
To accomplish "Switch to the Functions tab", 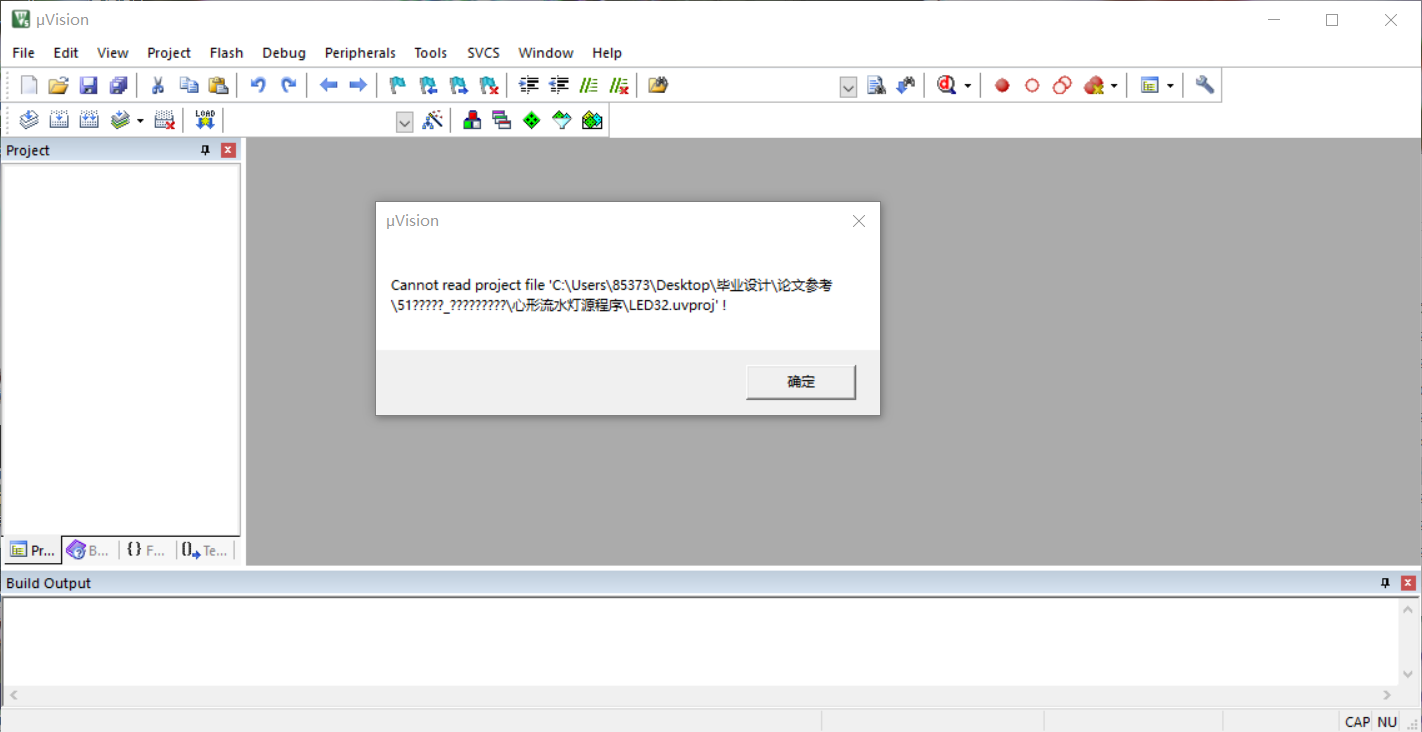I will pyautogui.click(x=146, y=550).
